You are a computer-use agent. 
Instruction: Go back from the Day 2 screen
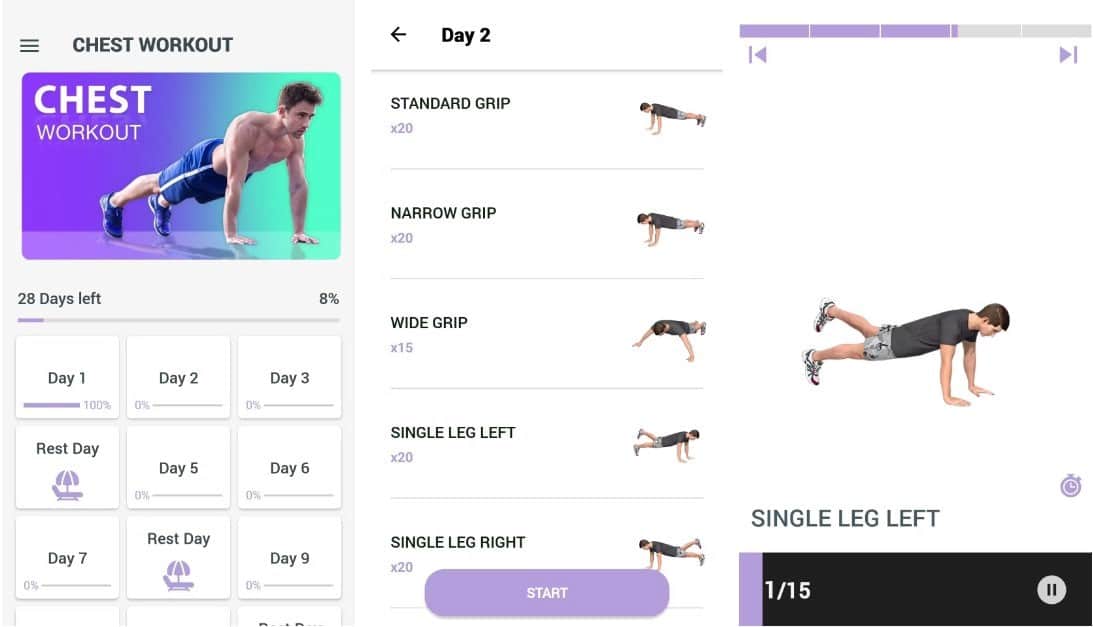point(398,35)
